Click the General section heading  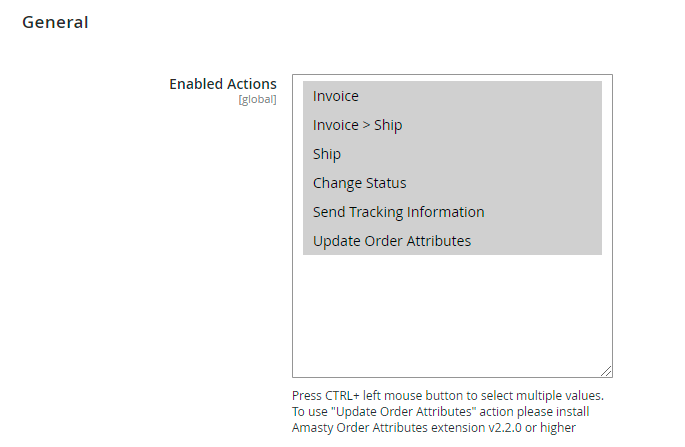pos(55,22)
